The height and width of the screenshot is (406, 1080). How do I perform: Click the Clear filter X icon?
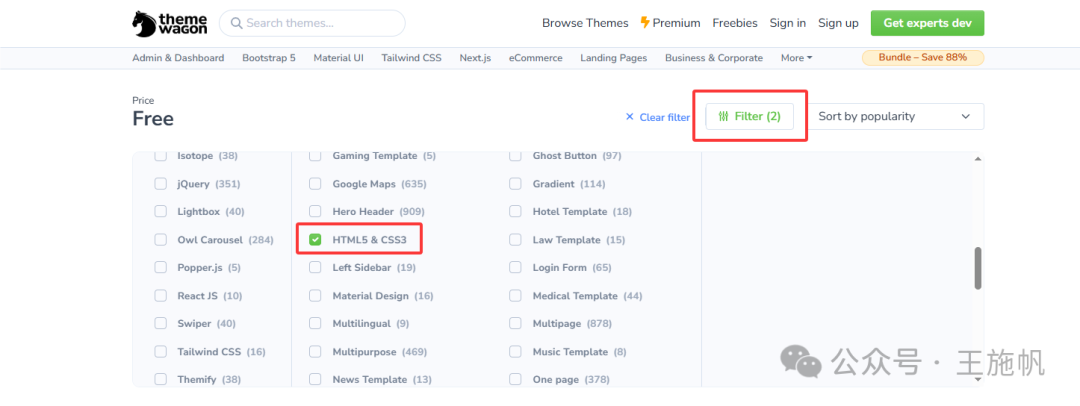[x=630, y=116]
